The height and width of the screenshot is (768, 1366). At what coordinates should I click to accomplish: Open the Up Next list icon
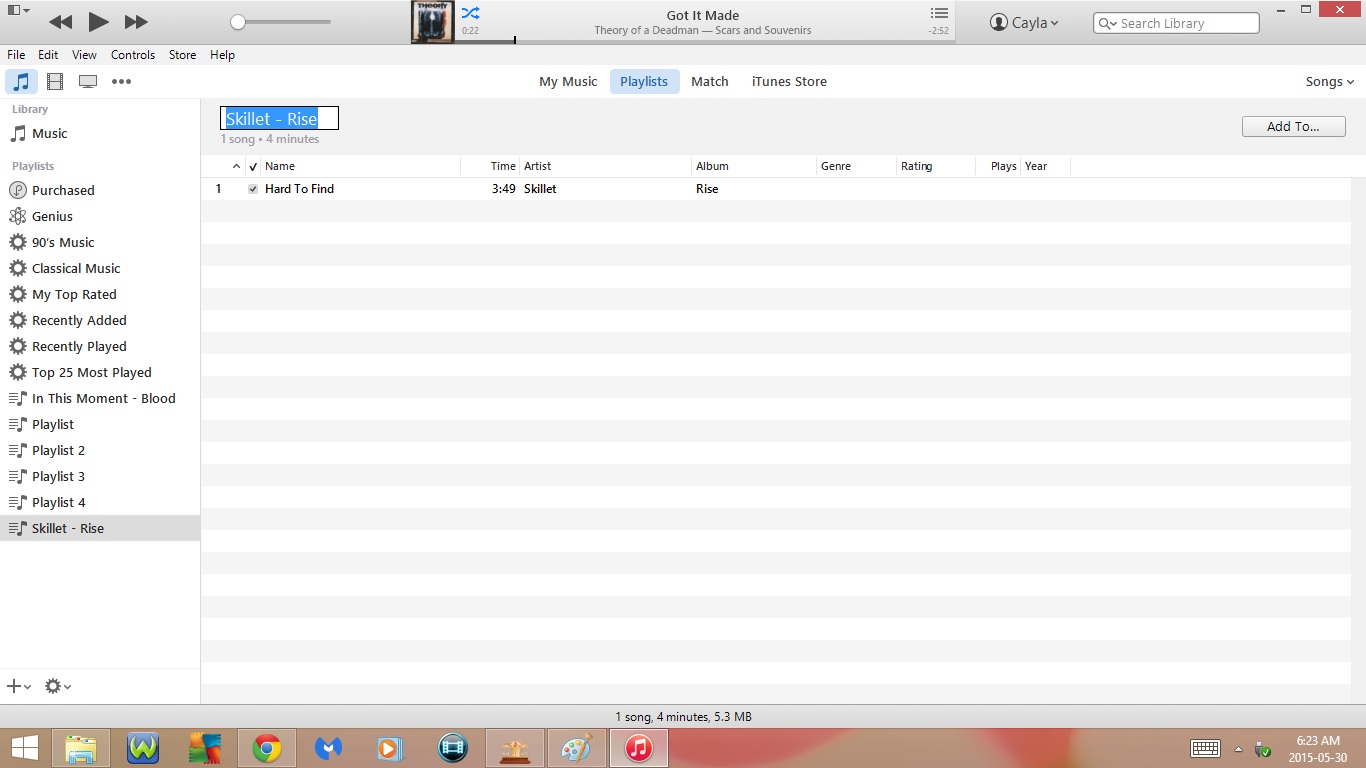click(x=938, y=13)
